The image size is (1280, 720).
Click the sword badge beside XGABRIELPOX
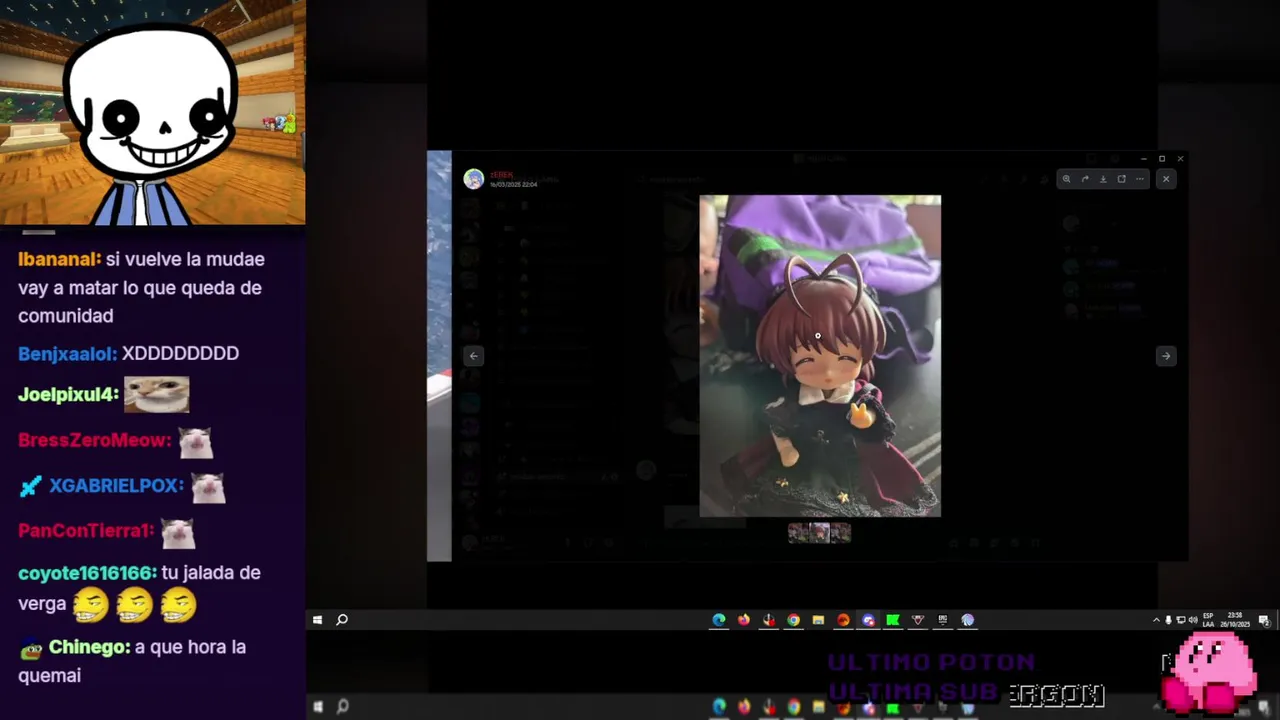point(31,485)
